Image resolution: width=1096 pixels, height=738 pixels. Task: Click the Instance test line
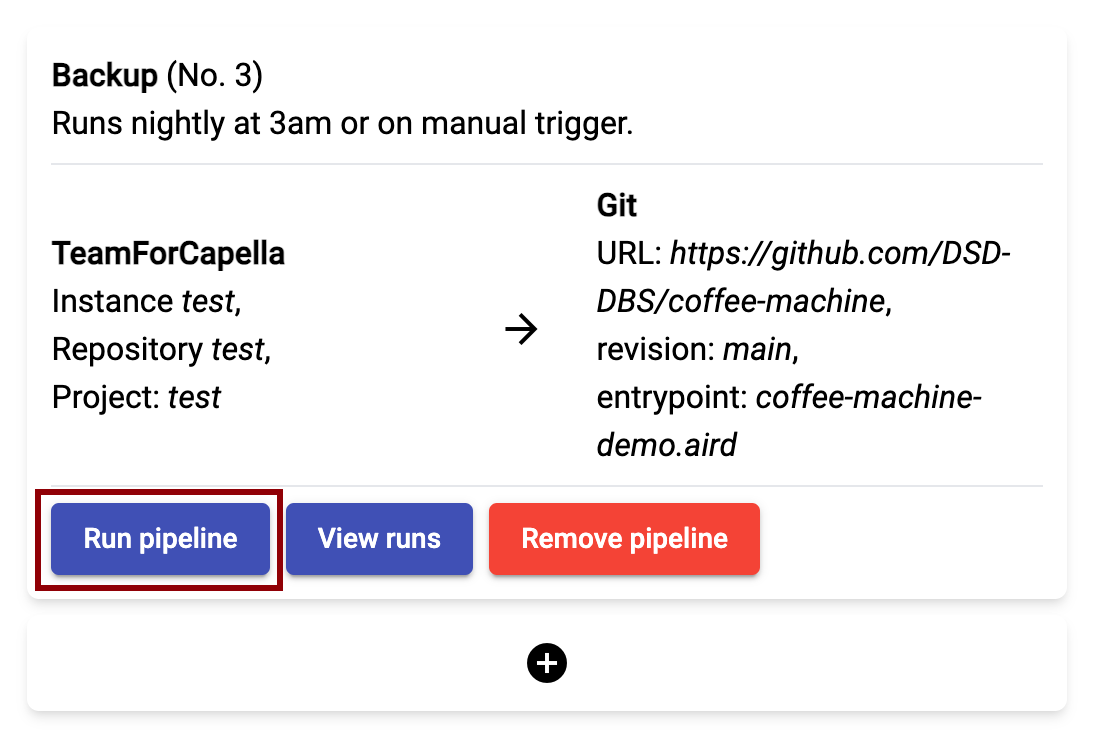point(147,302)
